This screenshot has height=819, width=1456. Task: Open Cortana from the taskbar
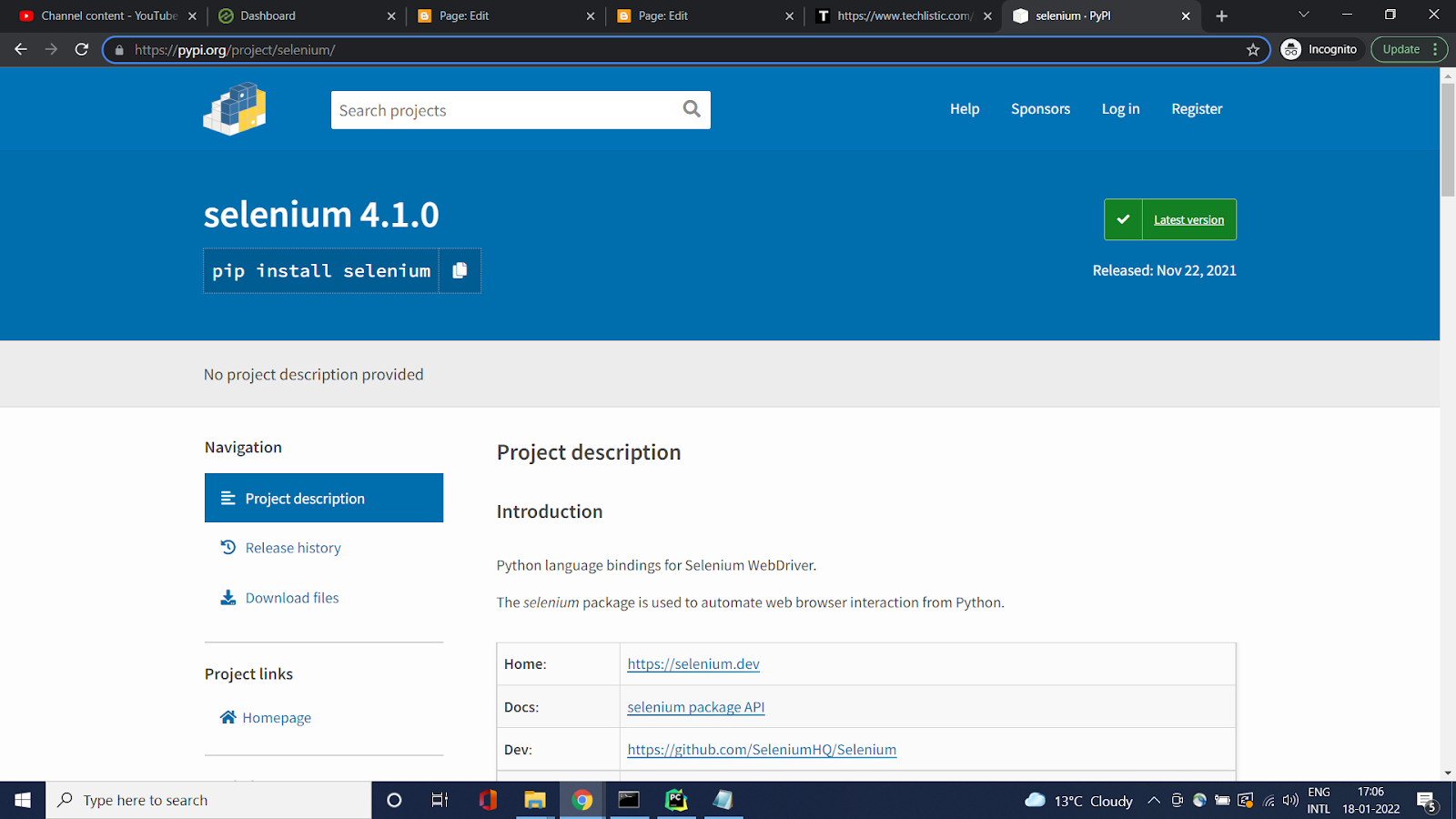click(394, 800)
